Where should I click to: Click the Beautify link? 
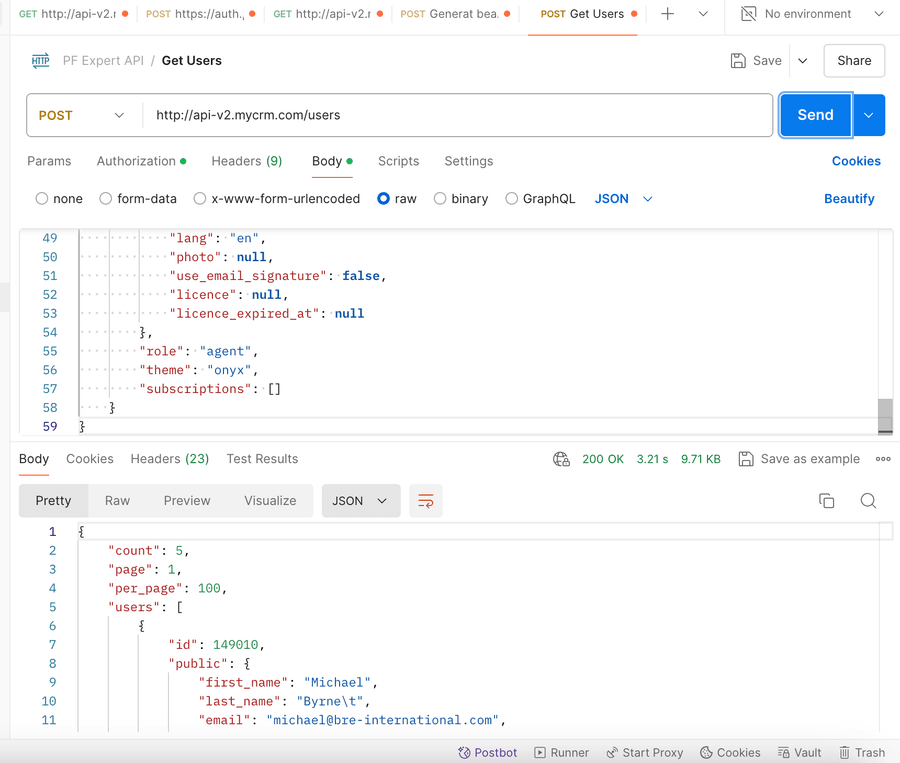click(849, 199)
